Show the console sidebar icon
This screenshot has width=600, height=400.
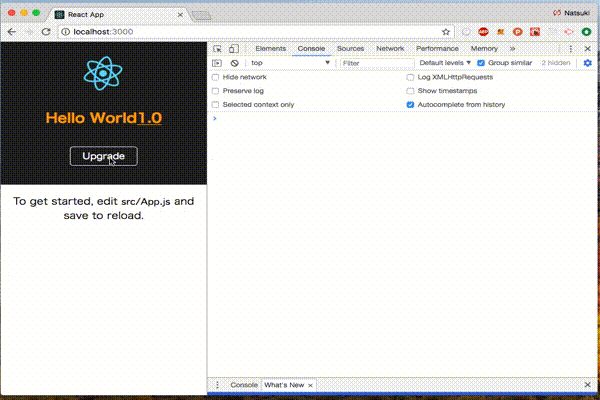coord(217,63)
